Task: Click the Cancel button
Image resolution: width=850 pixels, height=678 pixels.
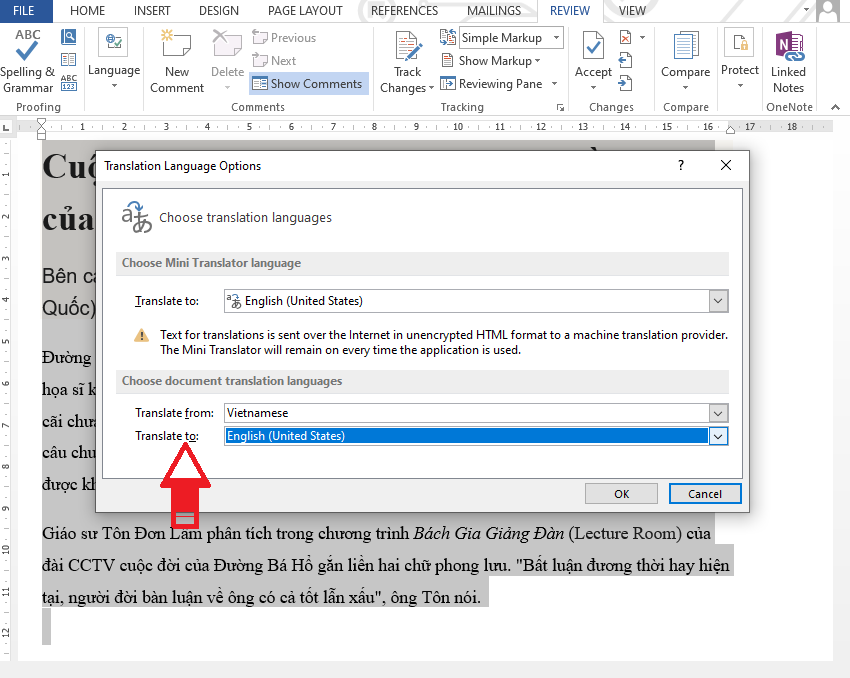Action: pyautogui.click(x=705, y=494)
